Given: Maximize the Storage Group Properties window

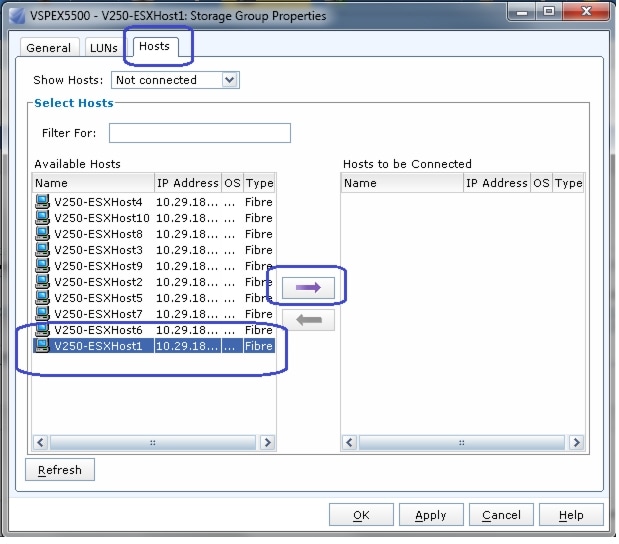Looking at the screenshot, I should 549,12.
